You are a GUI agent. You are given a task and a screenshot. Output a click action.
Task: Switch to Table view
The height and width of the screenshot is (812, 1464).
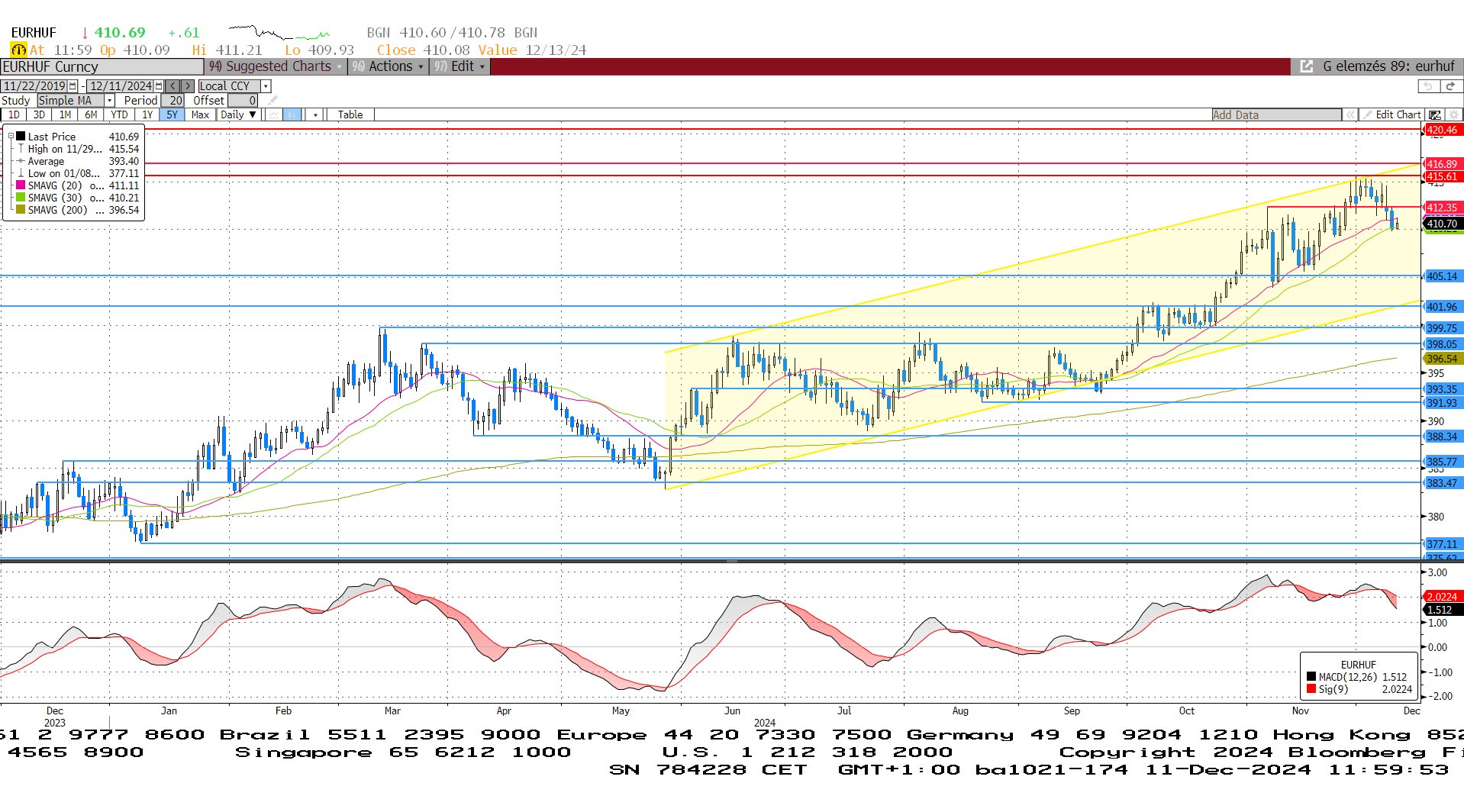click(350, 114)
